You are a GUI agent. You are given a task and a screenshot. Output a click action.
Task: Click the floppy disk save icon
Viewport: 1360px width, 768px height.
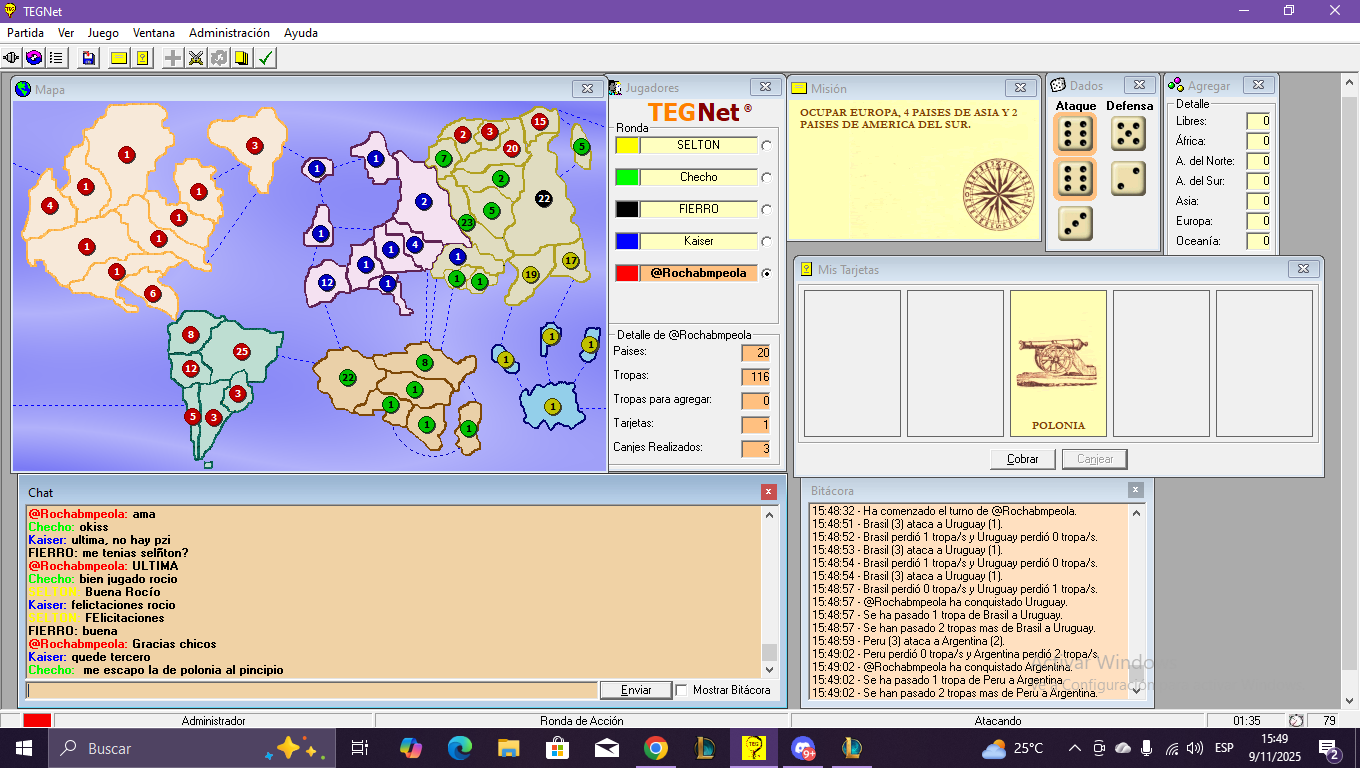pyautogui.click(x=89, y=58)
